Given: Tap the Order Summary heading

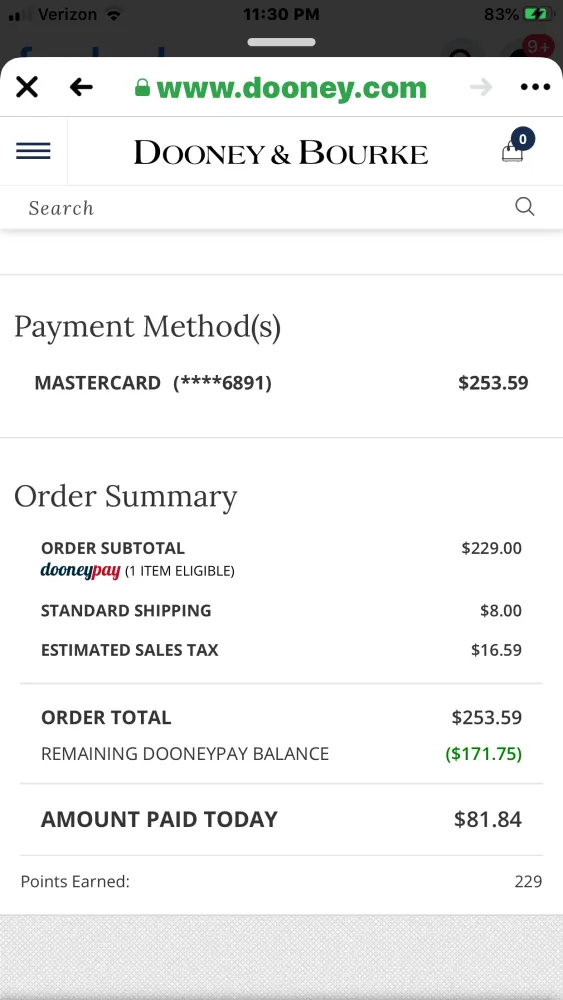Looking at the screenshot, I should [x=126, y=496].
